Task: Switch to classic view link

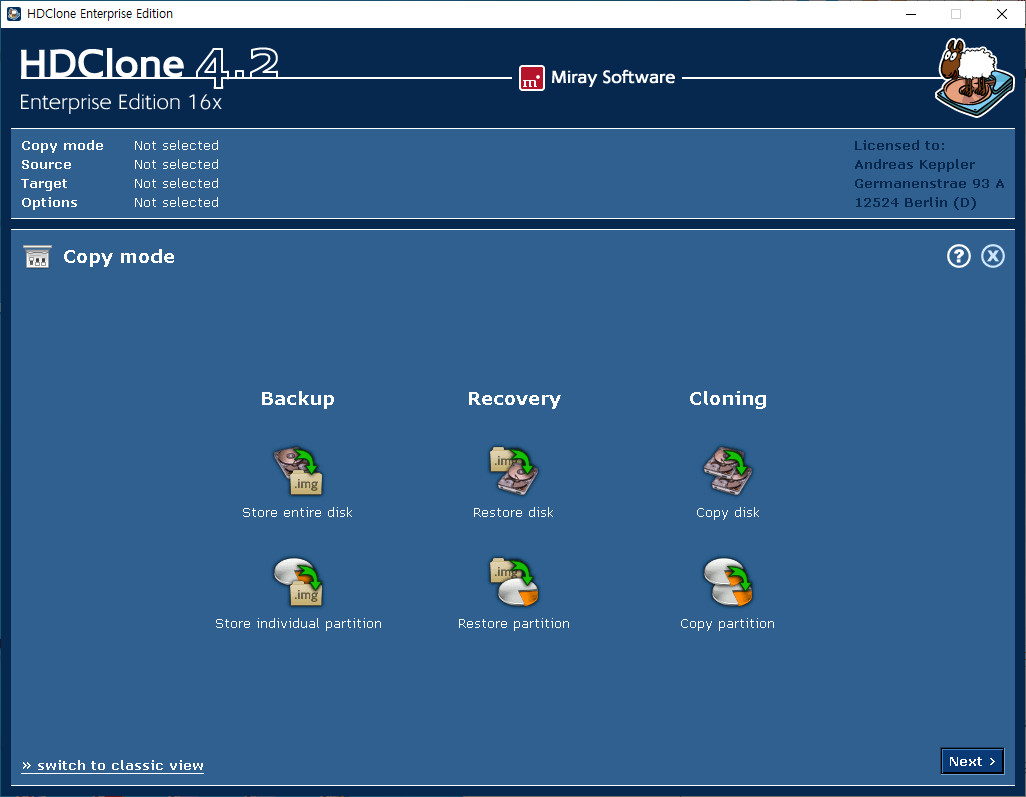Action: coord(113,765)
